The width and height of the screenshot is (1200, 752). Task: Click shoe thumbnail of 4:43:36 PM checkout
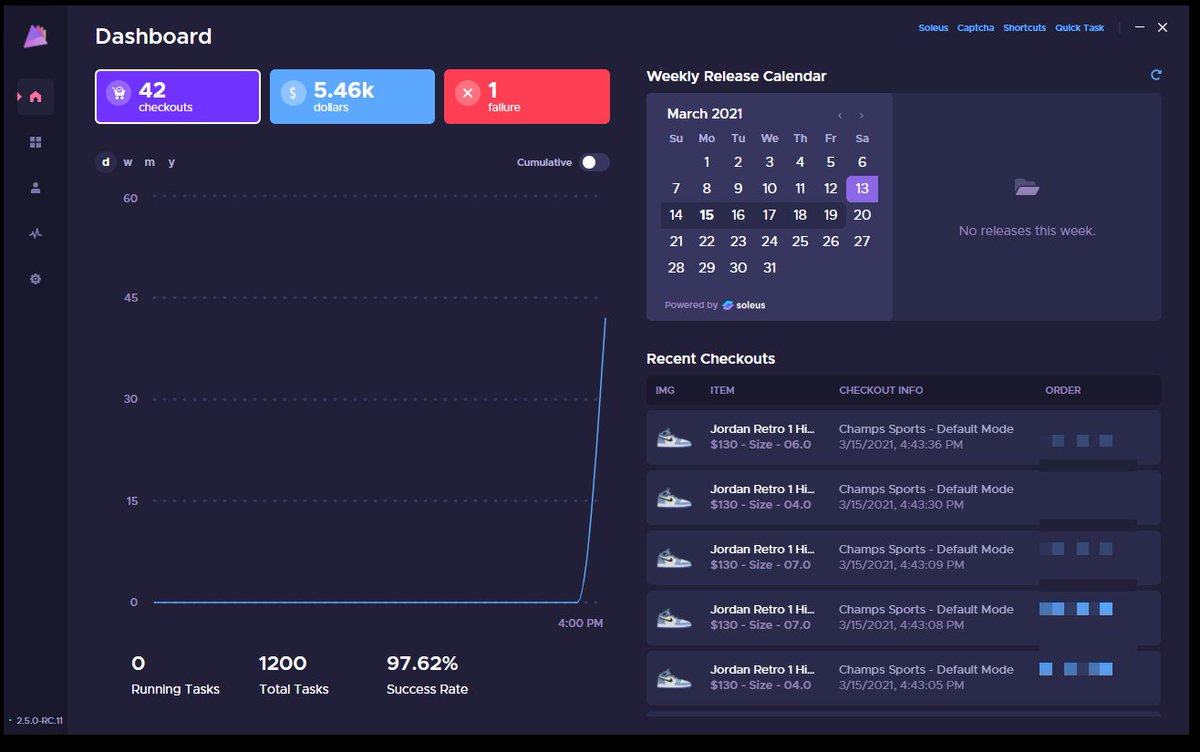tap(674, 437)
